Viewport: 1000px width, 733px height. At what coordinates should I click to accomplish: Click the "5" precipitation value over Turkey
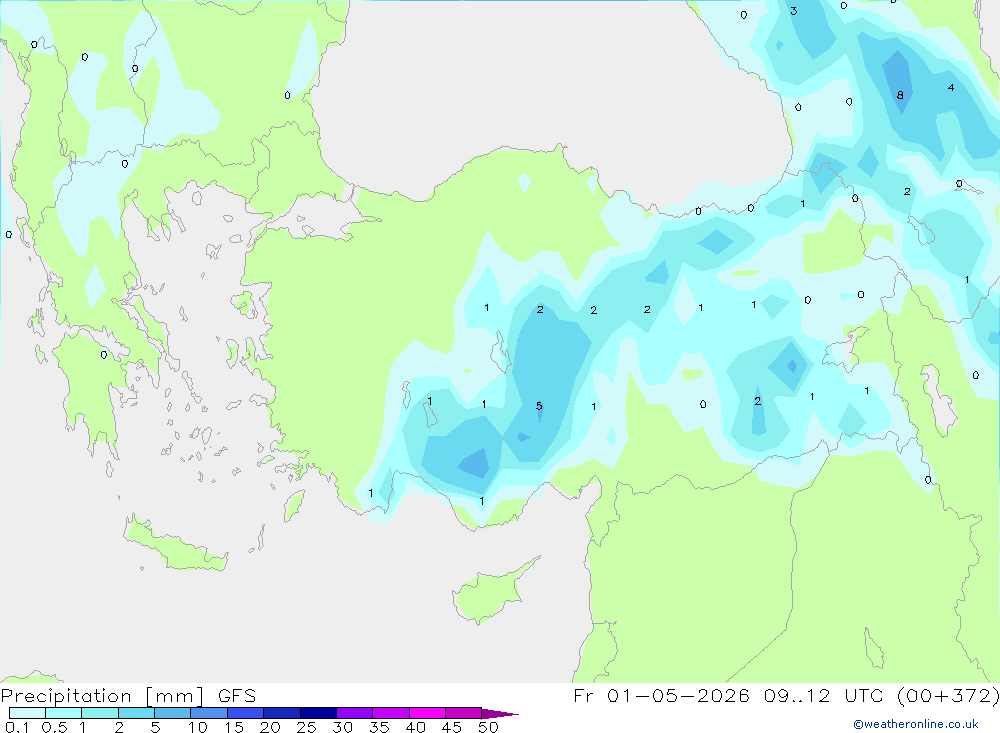coord(539,406)
